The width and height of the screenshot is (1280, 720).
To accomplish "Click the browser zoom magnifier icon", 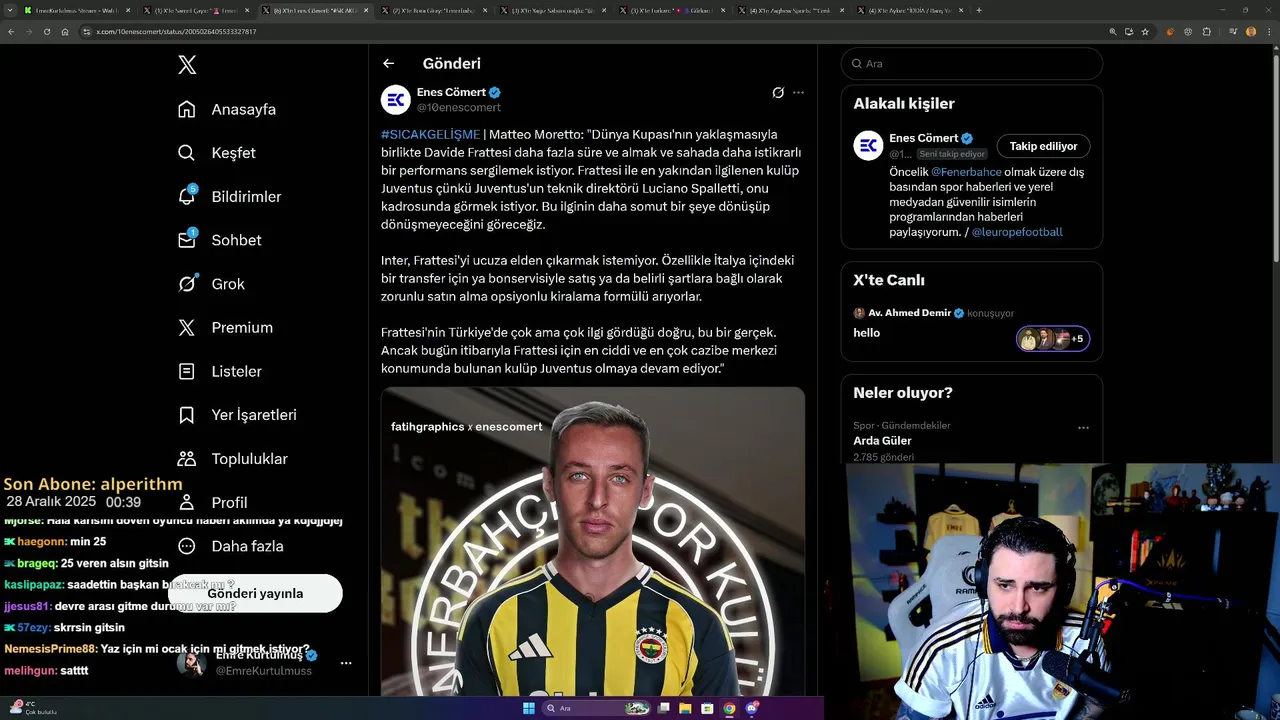I will 1112,32.
